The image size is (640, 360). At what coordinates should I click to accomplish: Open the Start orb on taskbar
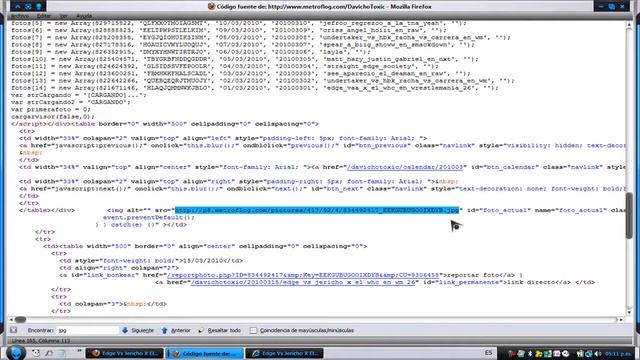coord(16,353)
